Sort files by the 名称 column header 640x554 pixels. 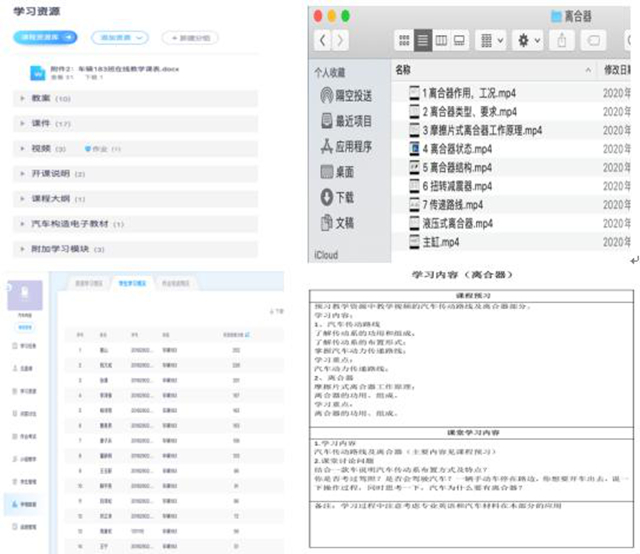pos(404,70)
